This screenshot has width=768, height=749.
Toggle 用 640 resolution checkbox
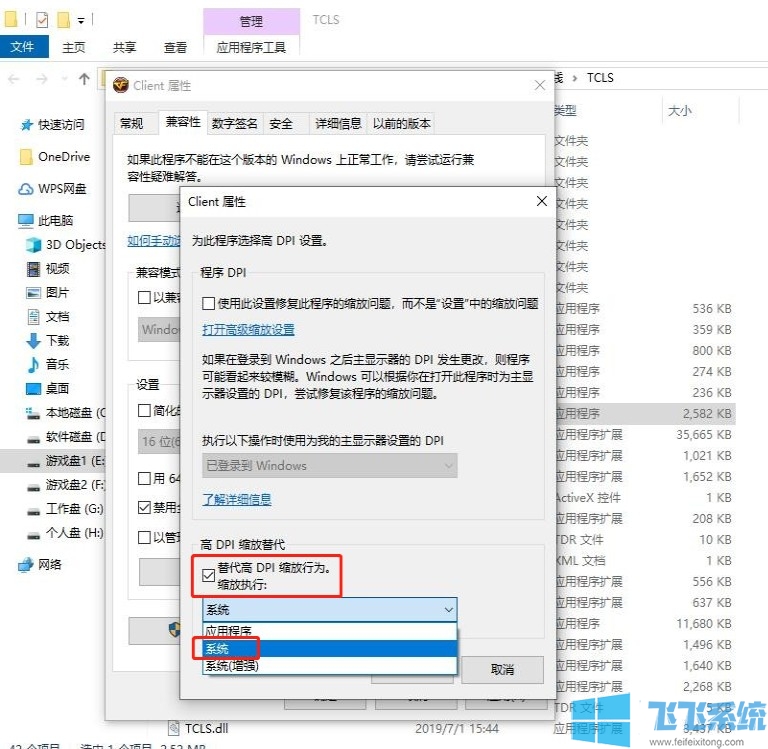tap(144, 478)
